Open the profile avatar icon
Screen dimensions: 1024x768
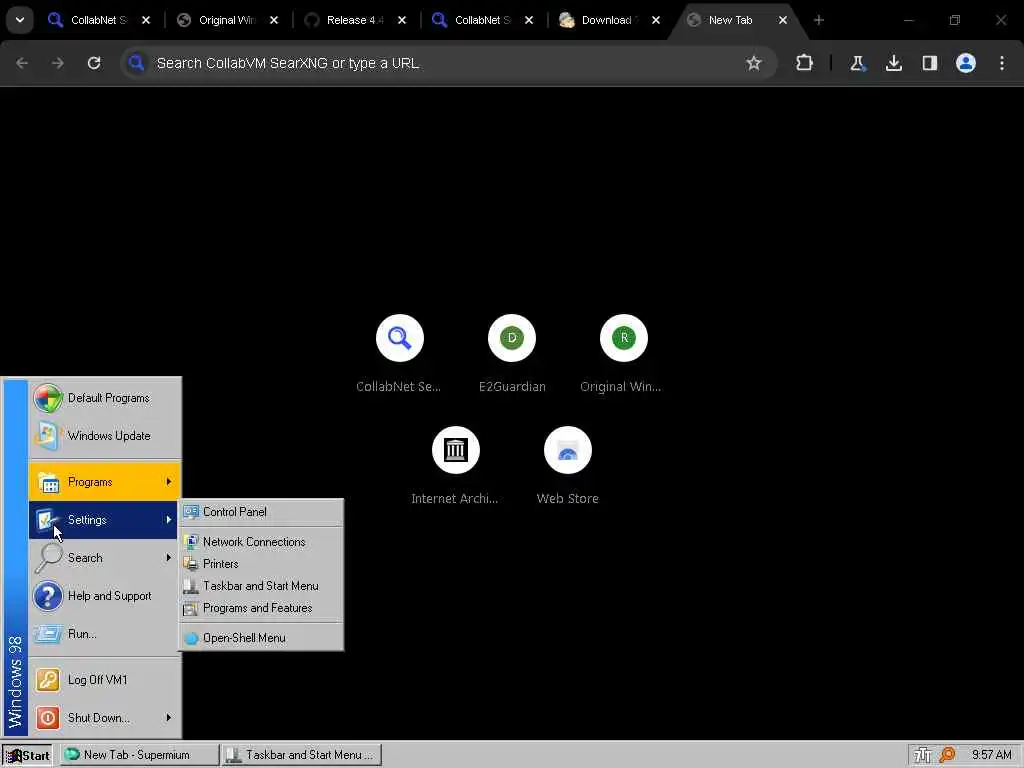(x=965, y=63)
